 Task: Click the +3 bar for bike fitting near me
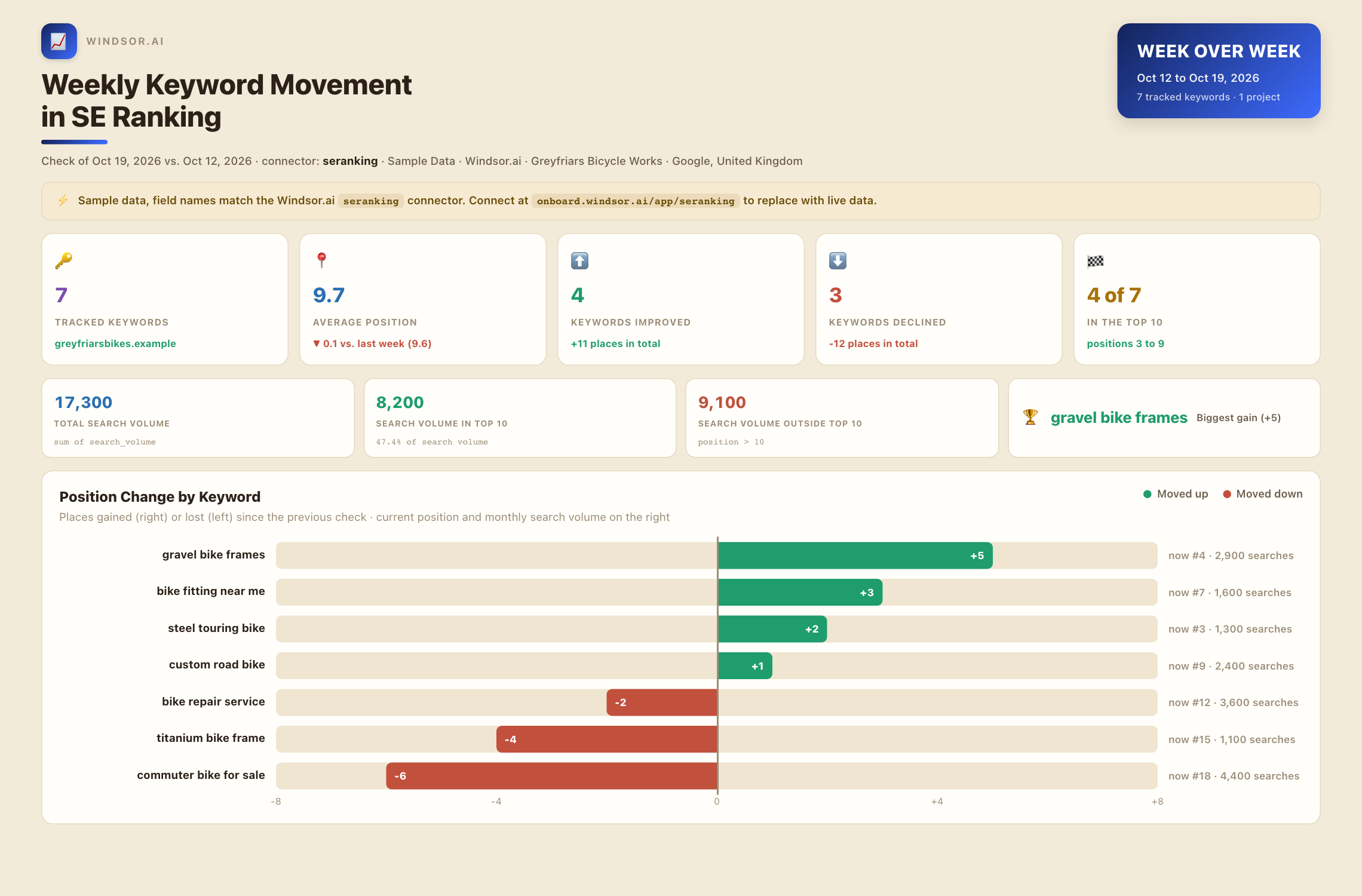[x=800, y=593]
